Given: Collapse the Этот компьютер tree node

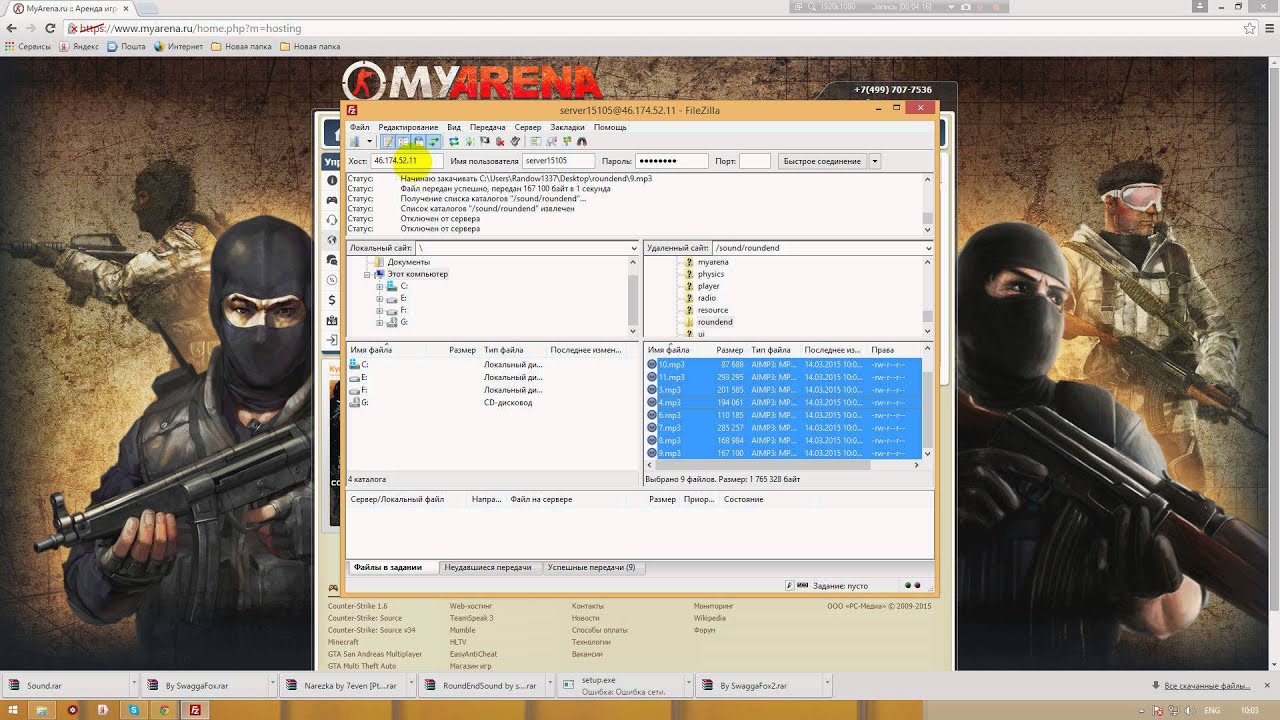Looking at the screenshot, I should click(368, 274).
